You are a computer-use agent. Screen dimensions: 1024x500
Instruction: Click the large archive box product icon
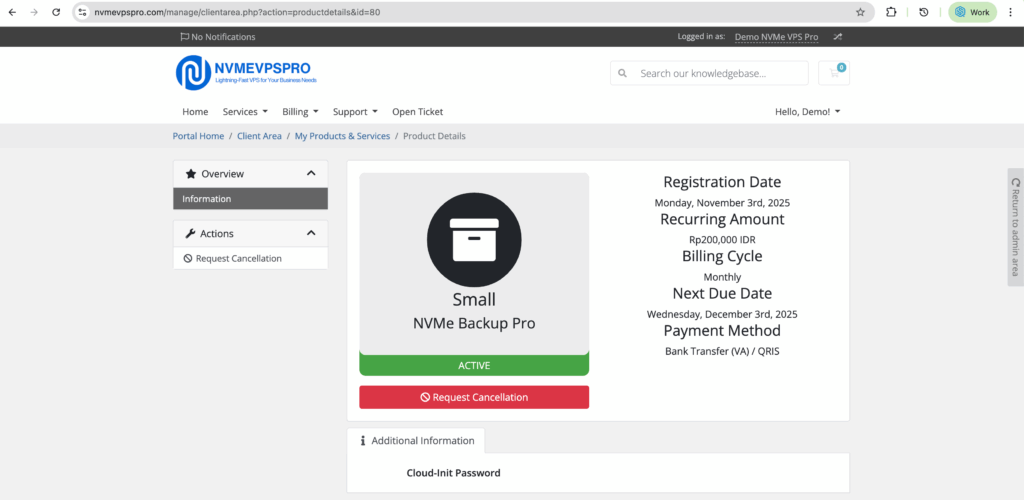click(474, 239)
